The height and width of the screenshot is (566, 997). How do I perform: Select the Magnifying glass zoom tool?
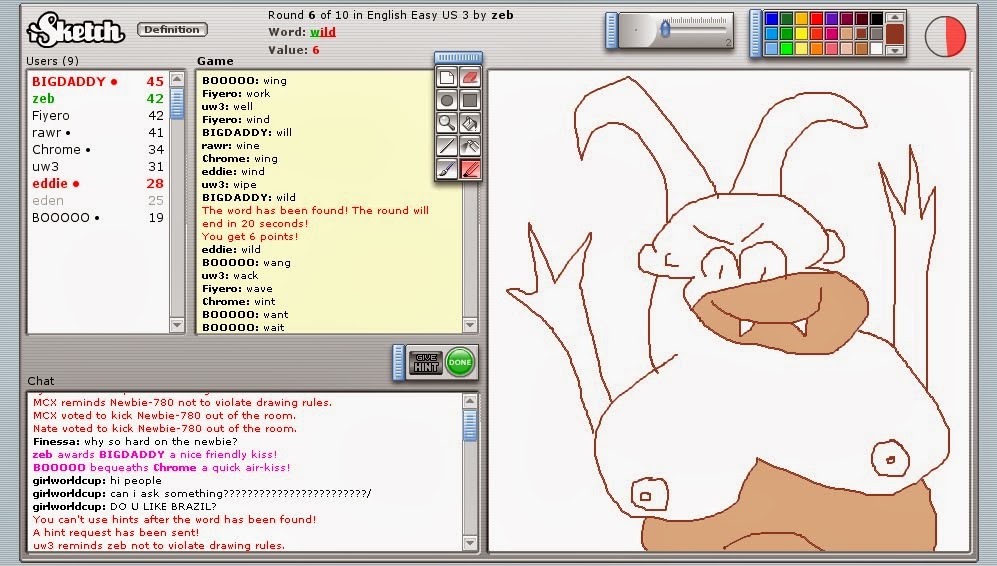click(x=447, y=123)
